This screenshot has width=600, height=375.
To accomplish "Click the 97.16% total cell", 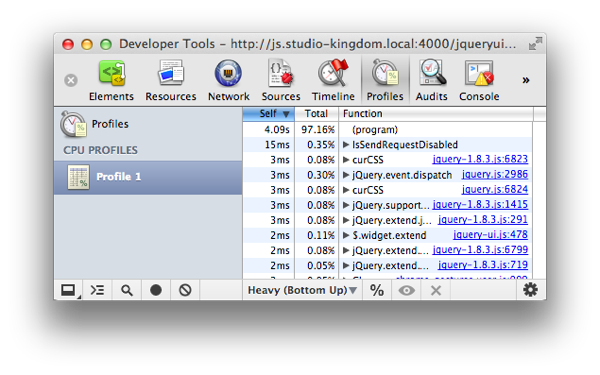I will pos(318,130).
